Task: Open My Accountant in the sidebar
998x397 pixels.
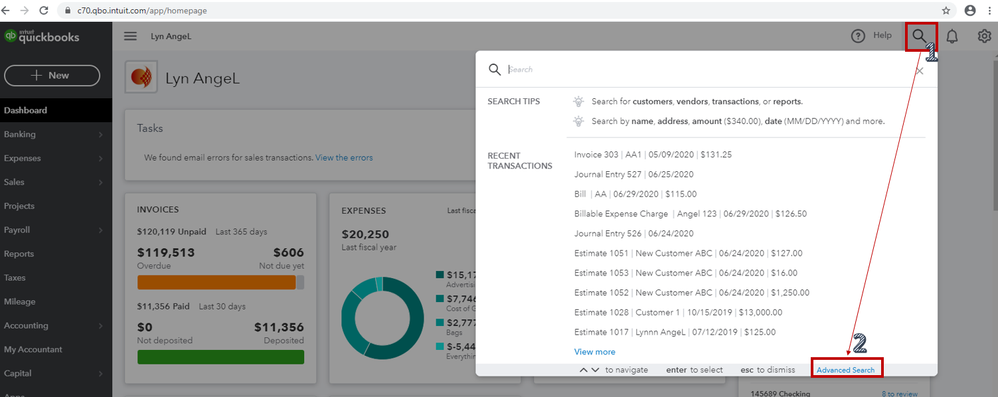Action: tap(33, 349)
